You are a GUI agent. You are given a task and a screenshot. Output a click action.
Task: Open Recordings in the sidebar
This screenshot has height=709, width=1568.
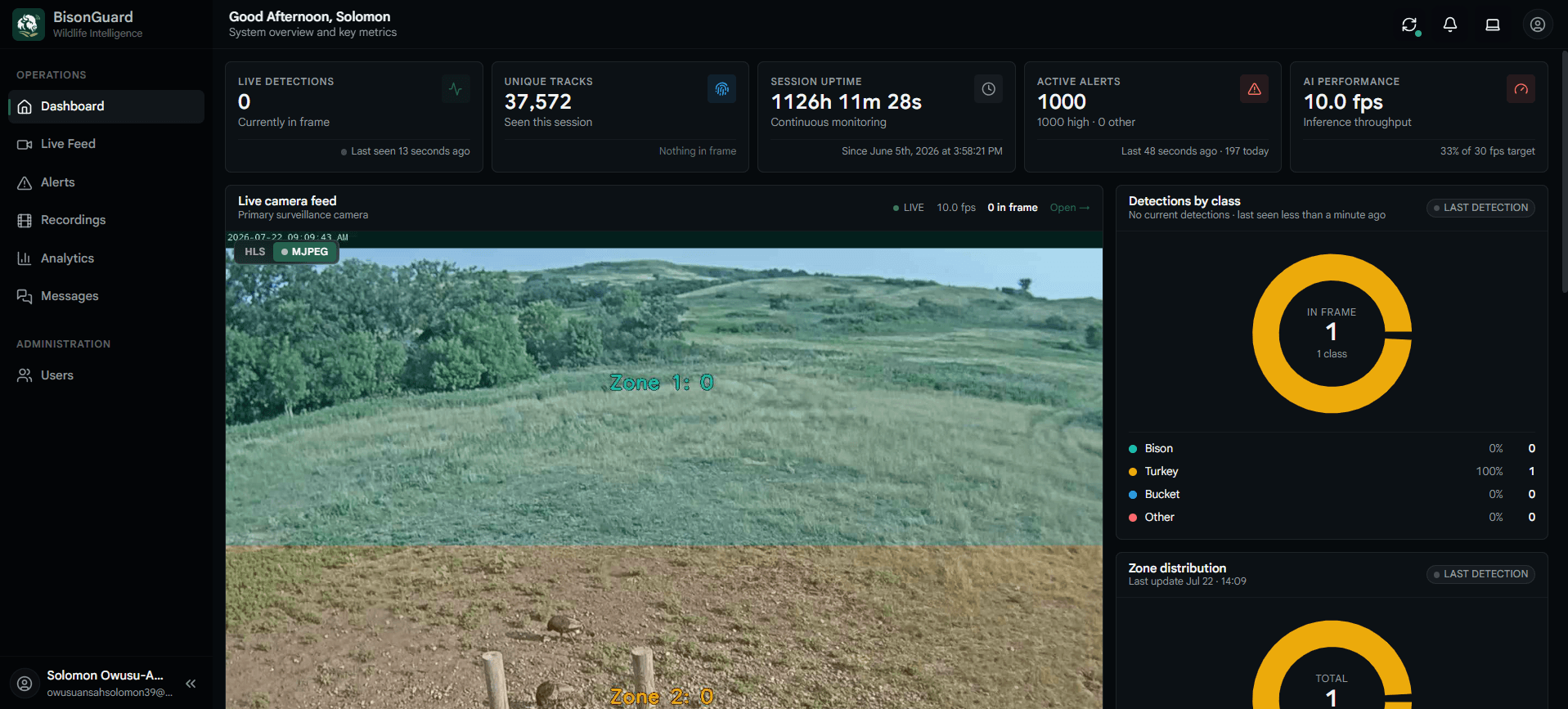106,220
